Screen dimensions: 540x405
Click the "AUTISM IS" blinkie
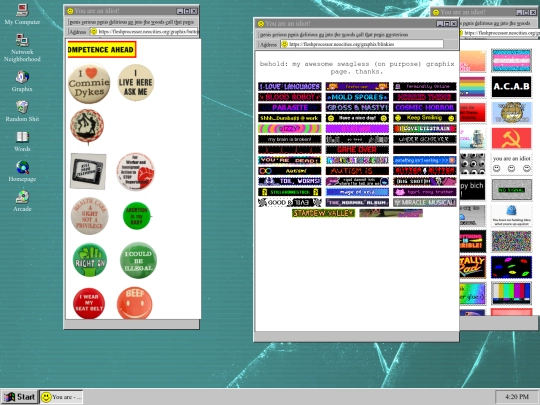click(357, 171)
